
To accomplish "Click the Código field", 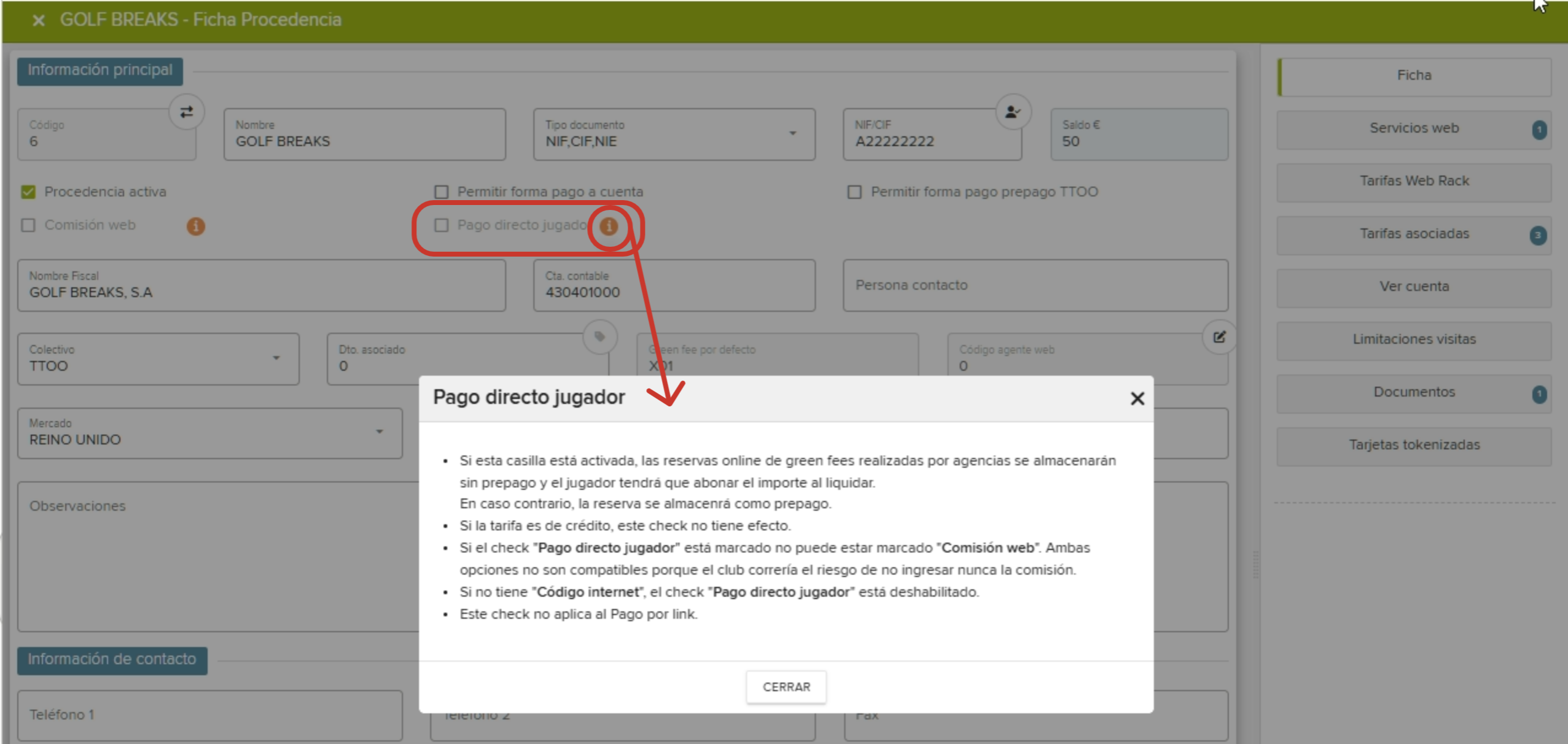I will click(106, 134).
